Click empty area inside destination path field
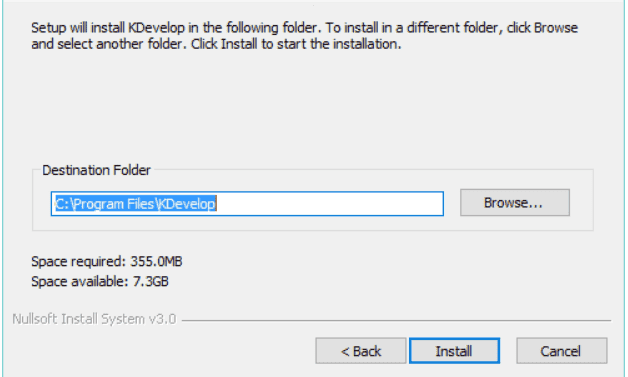Image resolution: width=628 pixels, height=377 pixels. [x=328, y=204]
